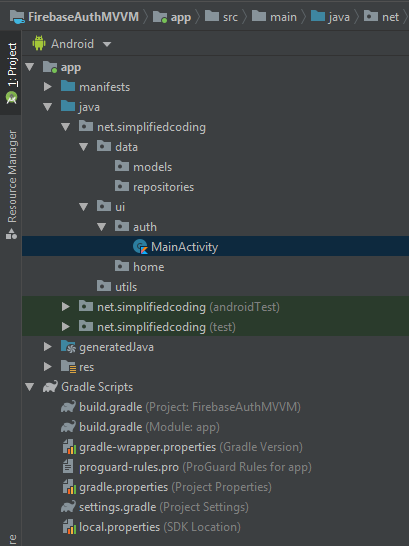Click the local.properties file icon
This screenshot has width=409, height=546.
[69, 526]
